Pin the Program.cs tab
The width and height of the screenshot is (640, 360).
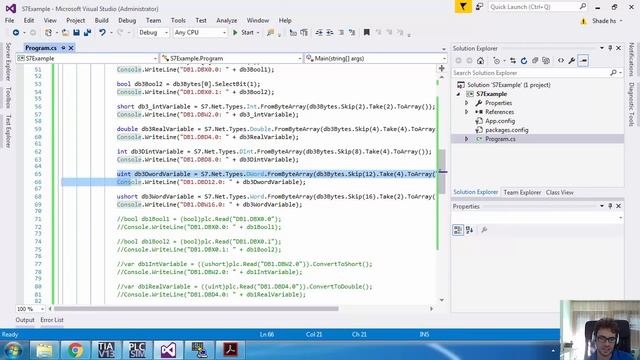point(63,48)
